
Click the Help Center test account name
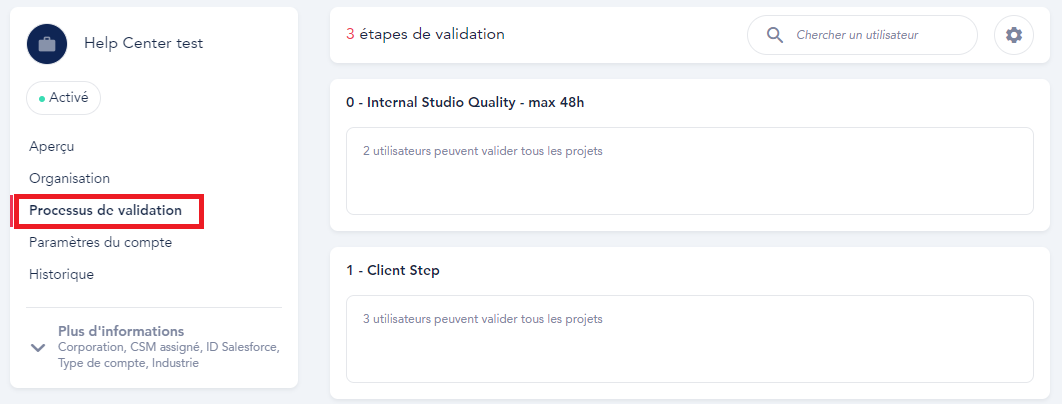(143, 43)
